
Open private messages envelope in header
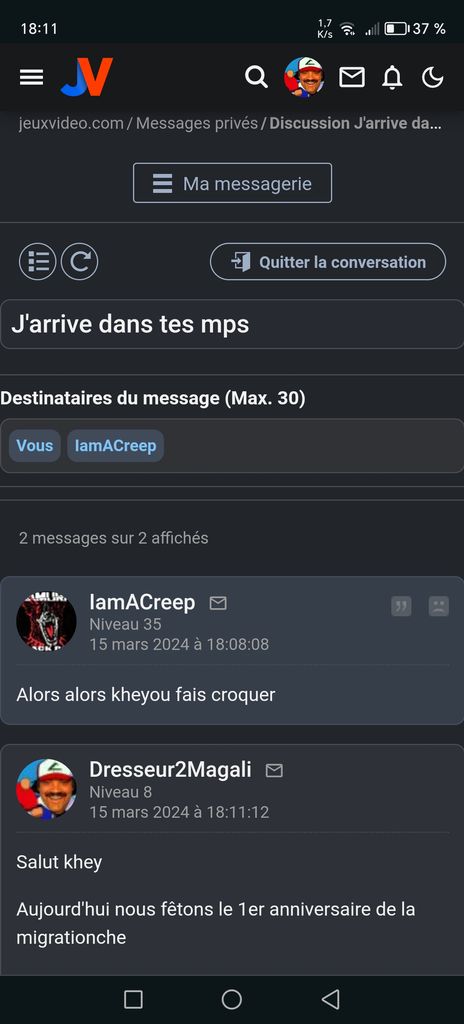click(x=352, y=78)
